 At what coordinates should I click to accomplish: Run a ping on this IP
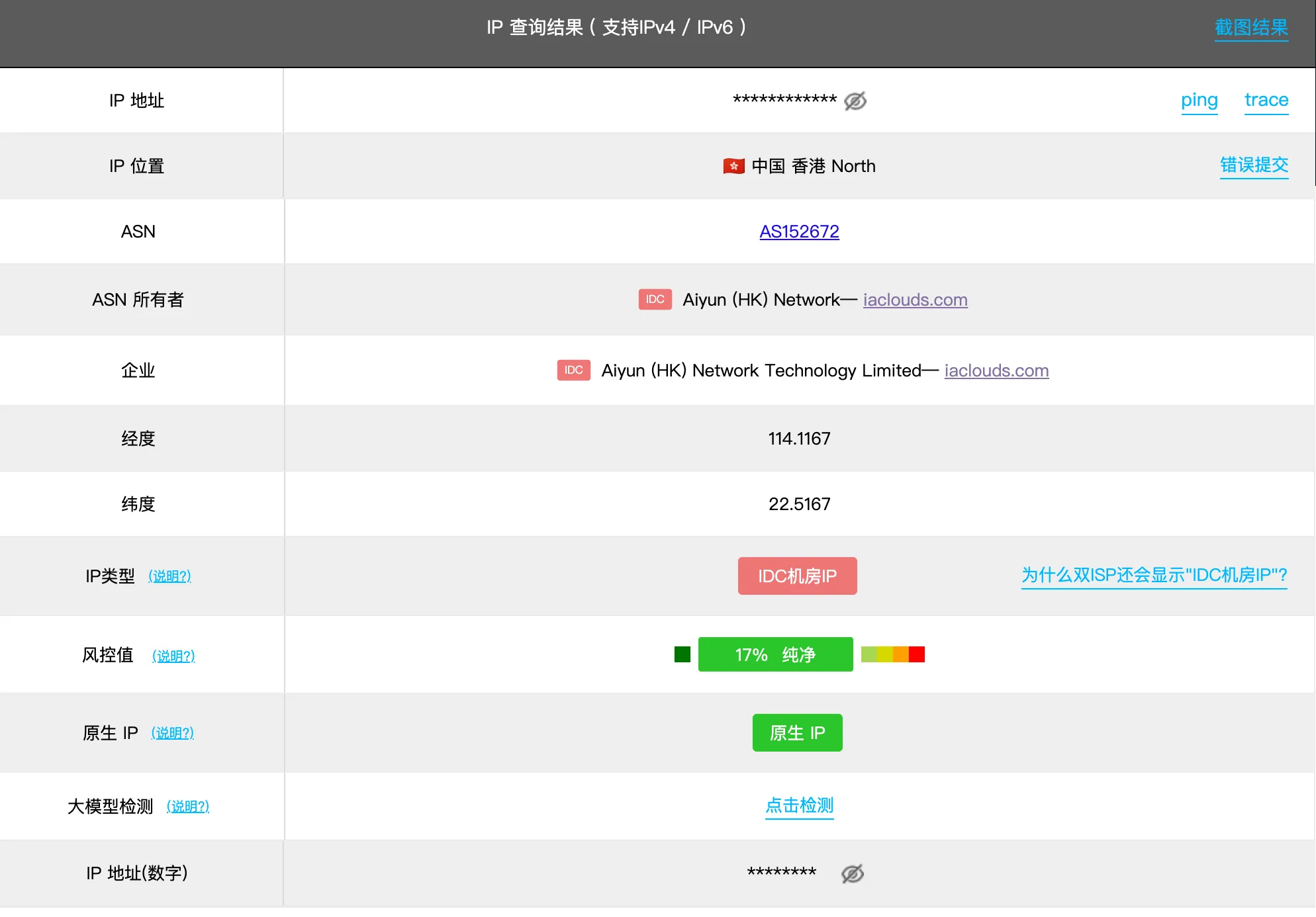click(1199, 100)
